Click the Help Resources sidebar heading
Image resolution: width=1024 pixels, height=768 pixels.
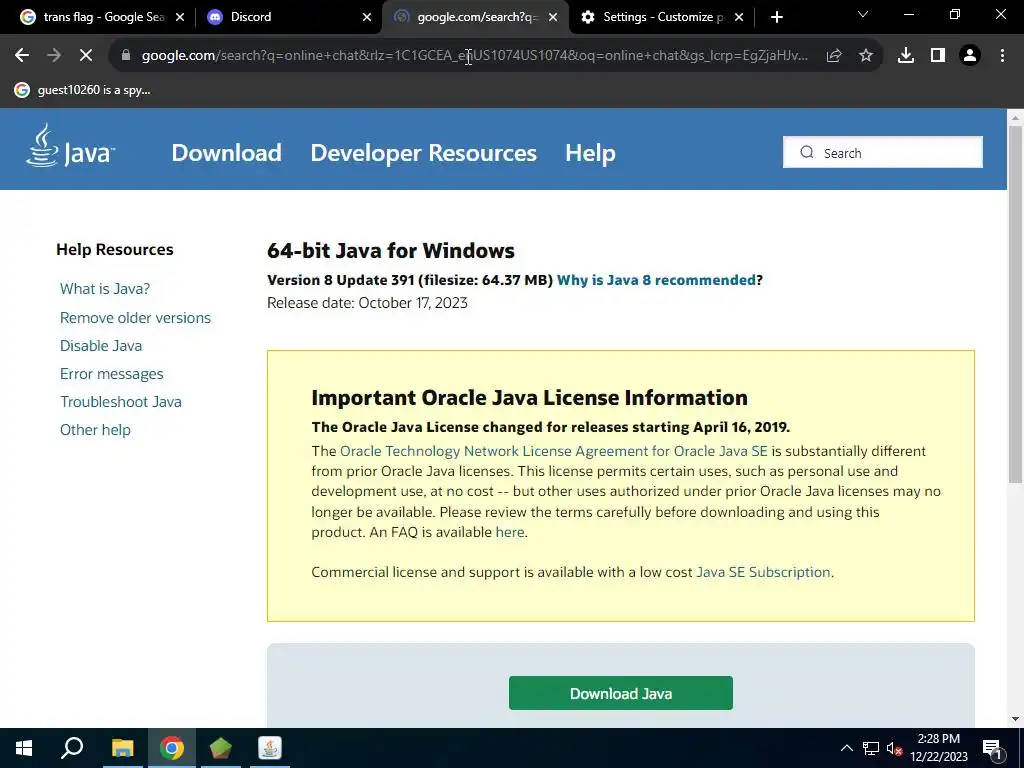pos(115,249)
